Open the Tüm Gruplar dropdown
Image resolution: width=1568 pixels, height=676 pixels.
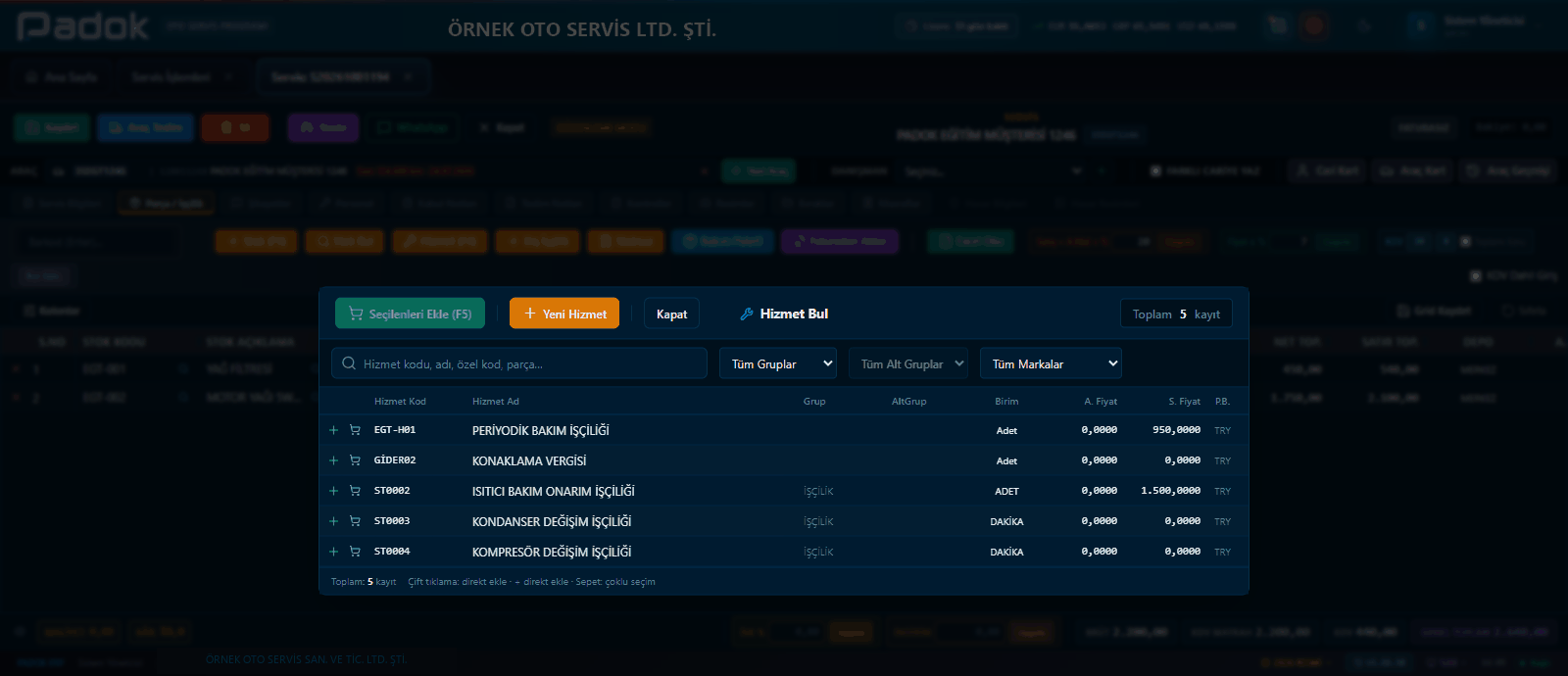[x=778, y=363]
